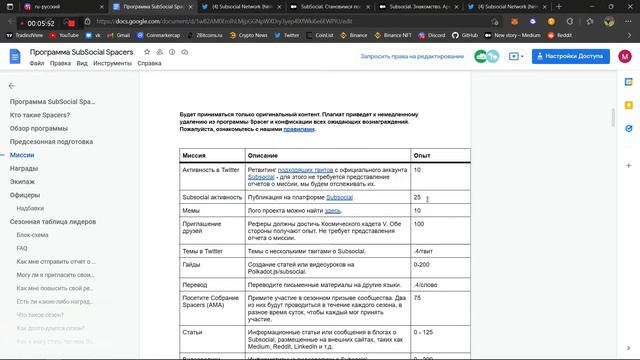Viewport: 640px width, 360px height.
Task: Switch to the ru-русский browser tab
Action: (x=63, y=7)
